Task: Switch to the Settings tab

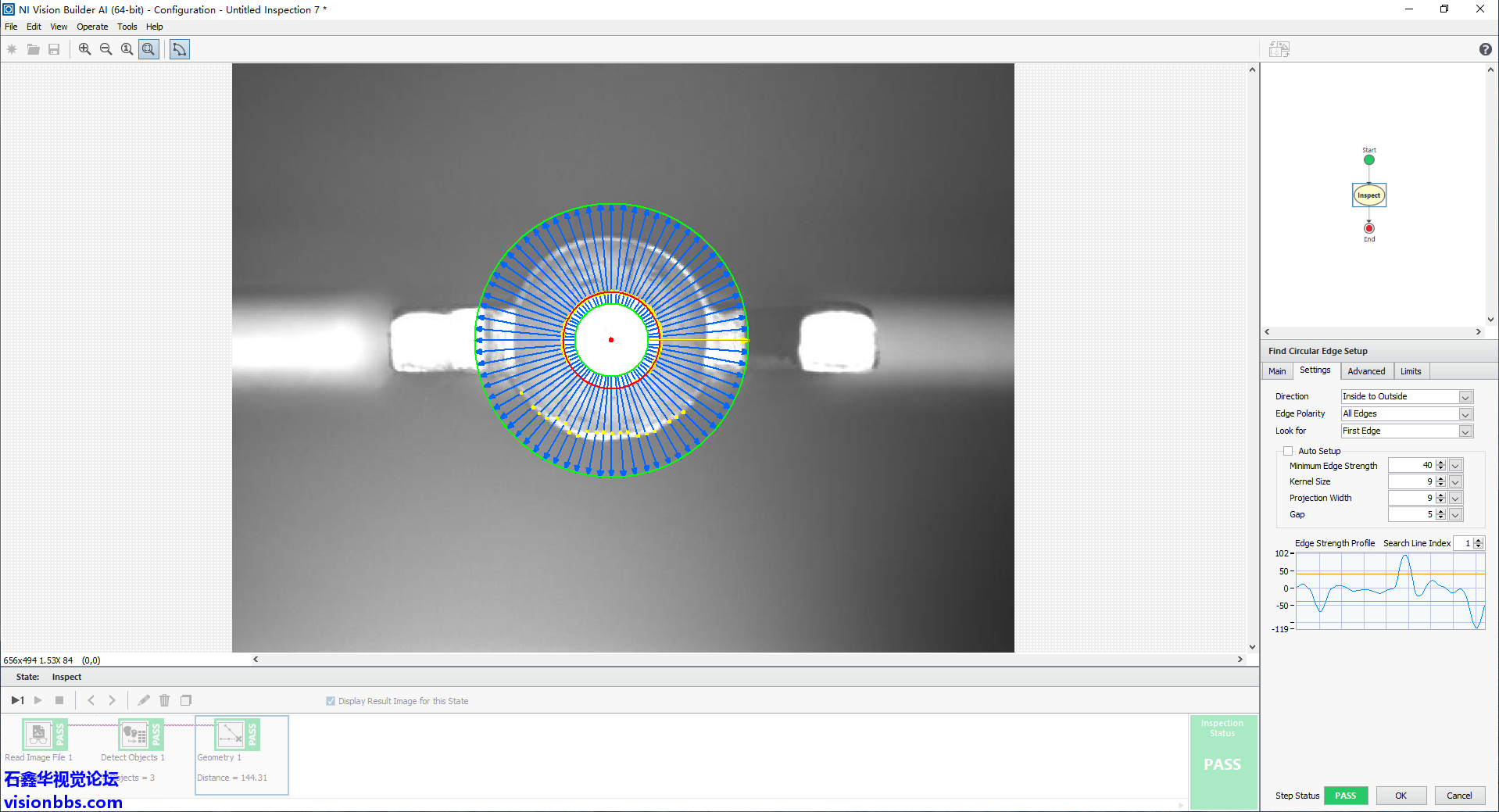Action: (1315, 370)
